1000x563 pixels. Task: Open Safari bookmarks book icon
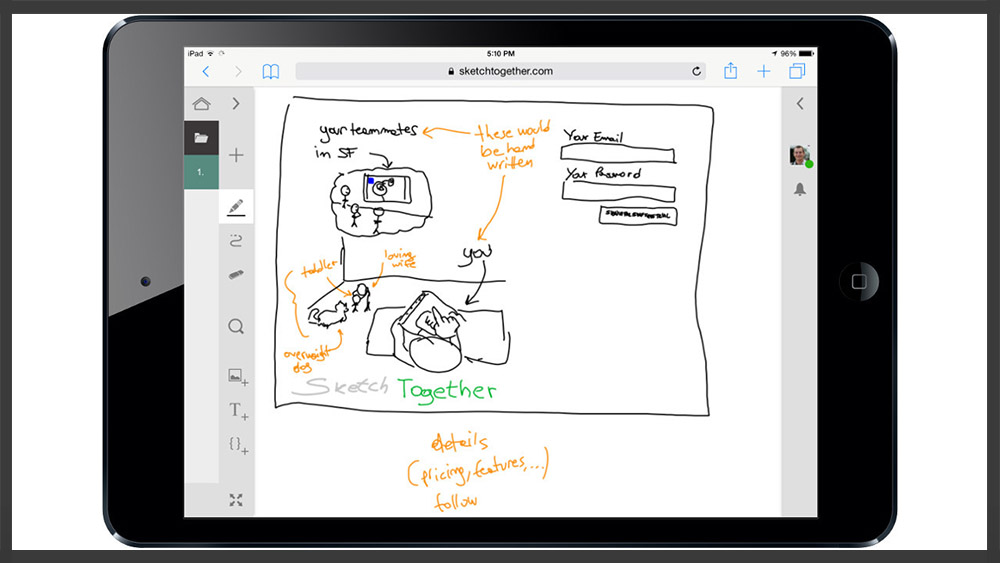(270, 71)
